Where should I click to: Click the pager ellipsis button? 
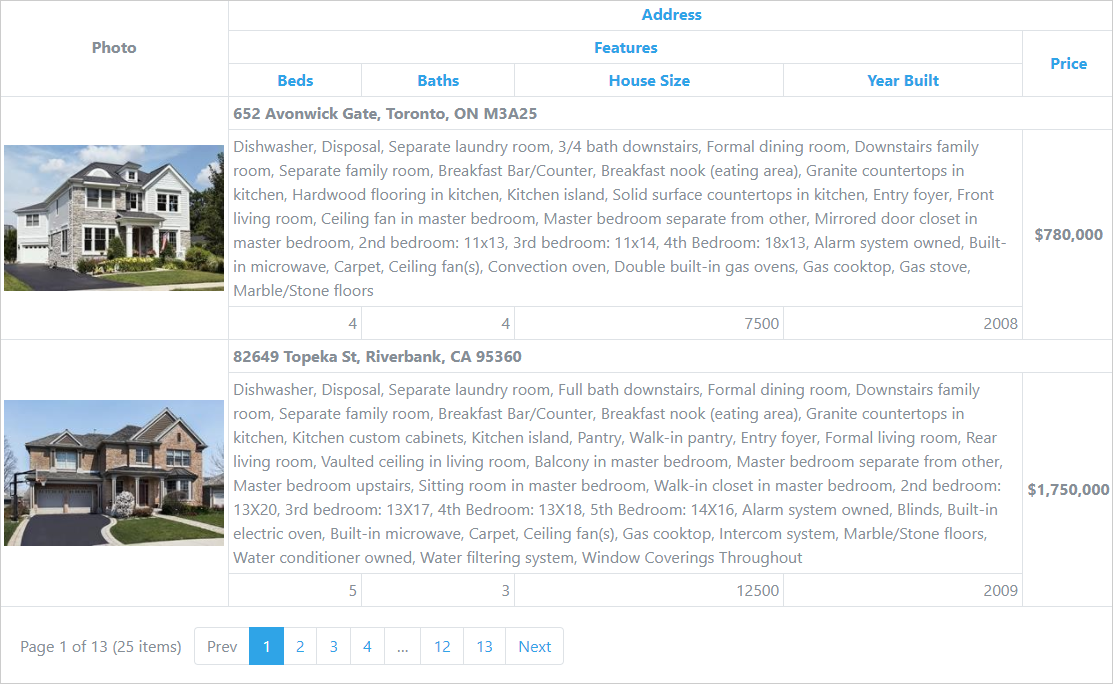click(402, 646)
